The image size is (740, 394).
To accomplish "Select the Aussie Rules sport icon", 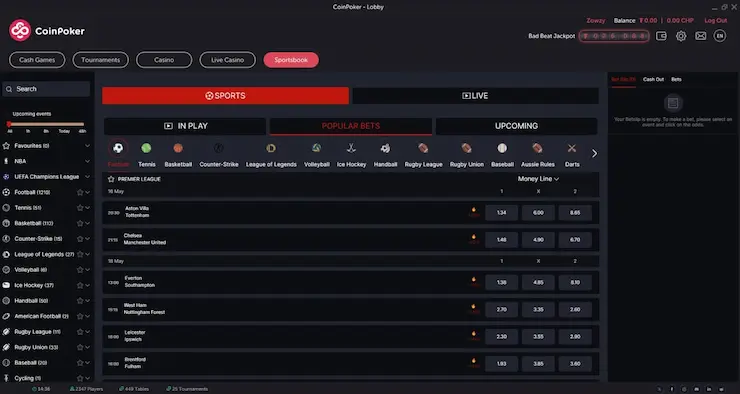I will pos(537,148).
